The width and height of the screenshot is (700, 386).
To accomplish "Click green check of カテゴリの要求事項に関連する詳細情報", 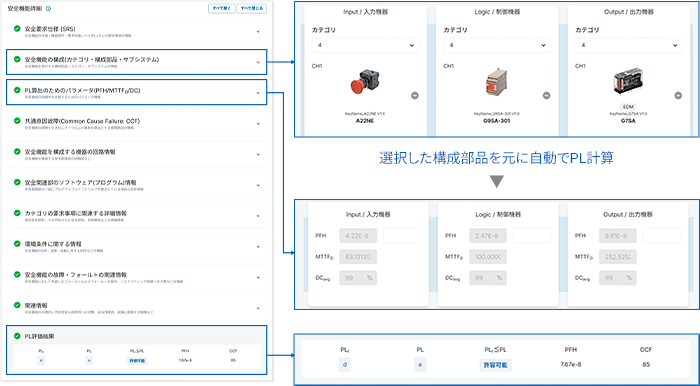I will [17, 213].
